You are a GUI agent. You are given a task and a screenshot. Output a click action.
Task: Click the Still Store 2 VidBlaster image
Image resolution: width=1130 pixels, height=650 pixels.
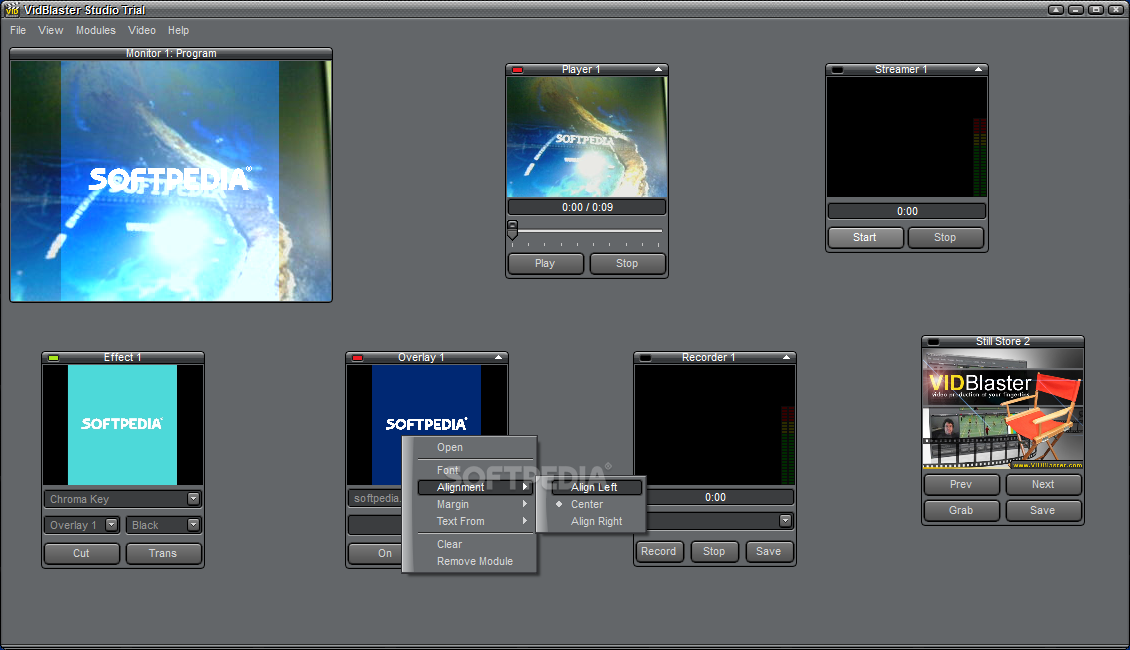pos(1003,409)
